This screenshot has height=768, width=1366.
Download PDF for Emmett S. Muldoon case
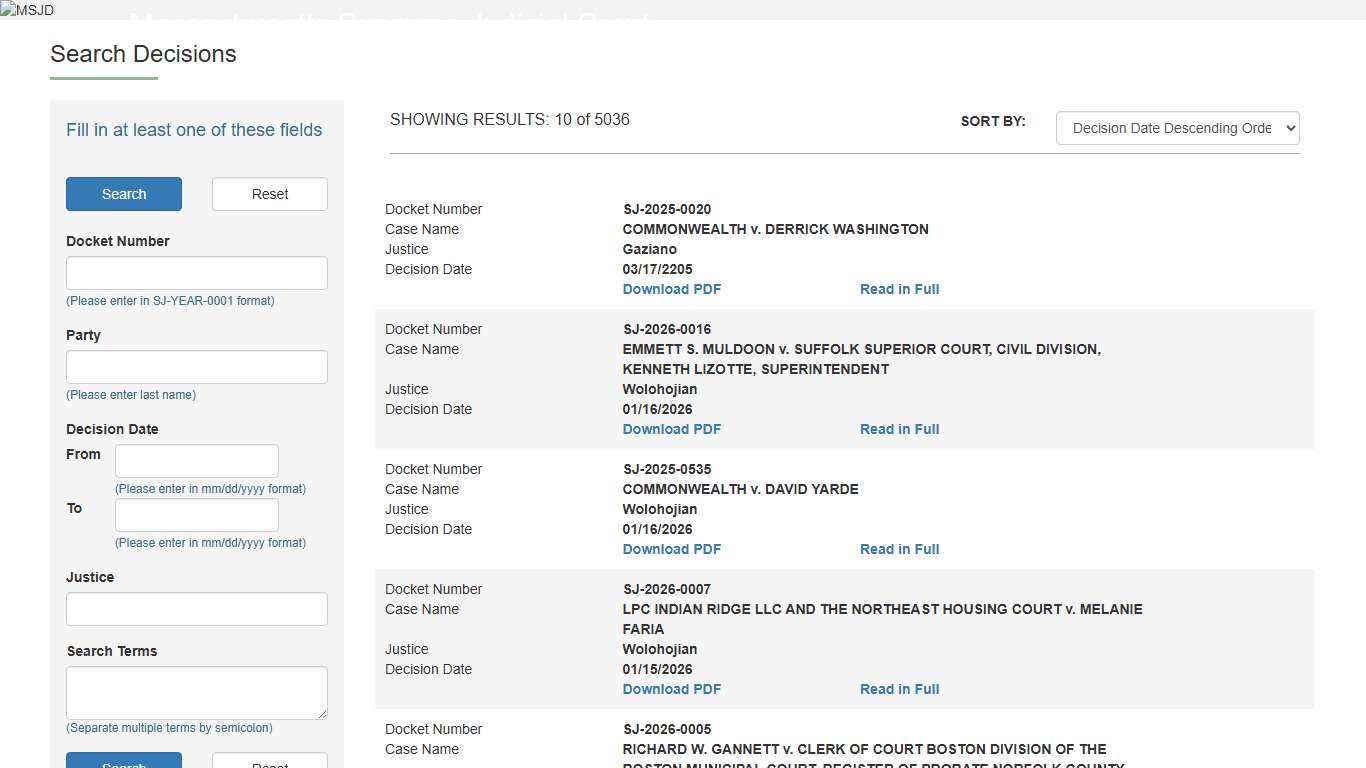tap(671, 429)
